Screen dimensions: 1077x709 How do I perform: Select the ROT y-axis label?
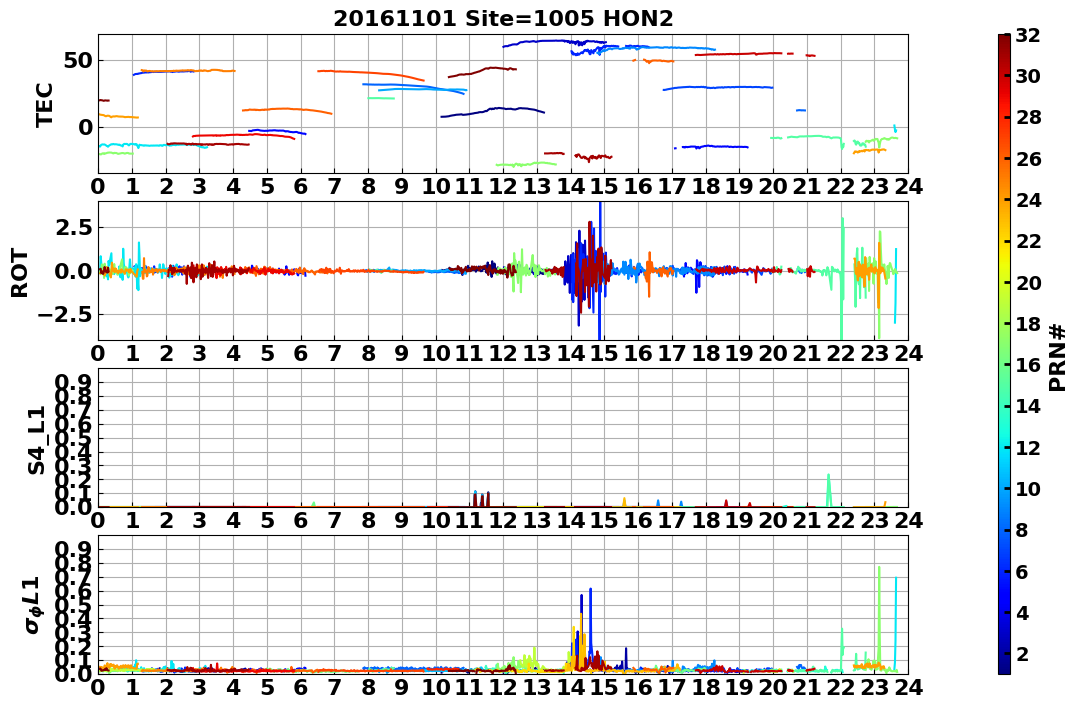(20, 273)
